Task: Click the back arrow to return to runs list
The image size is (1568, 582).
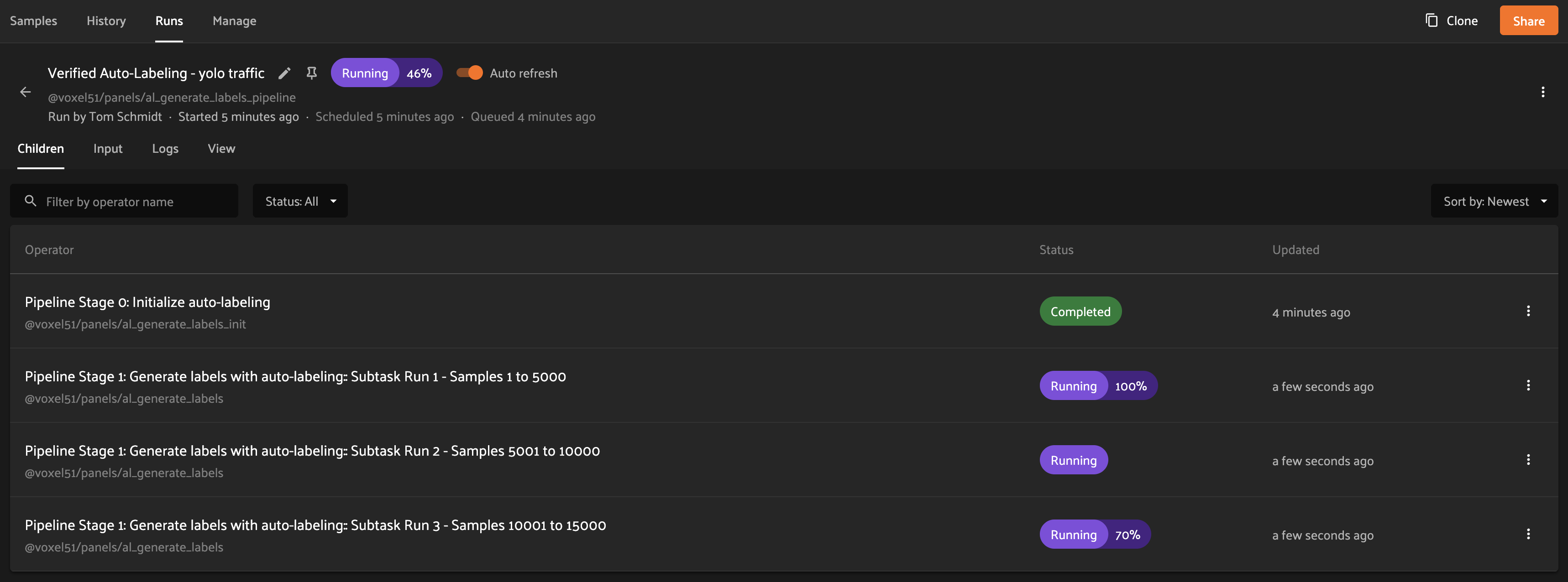Action: [25, 92]
